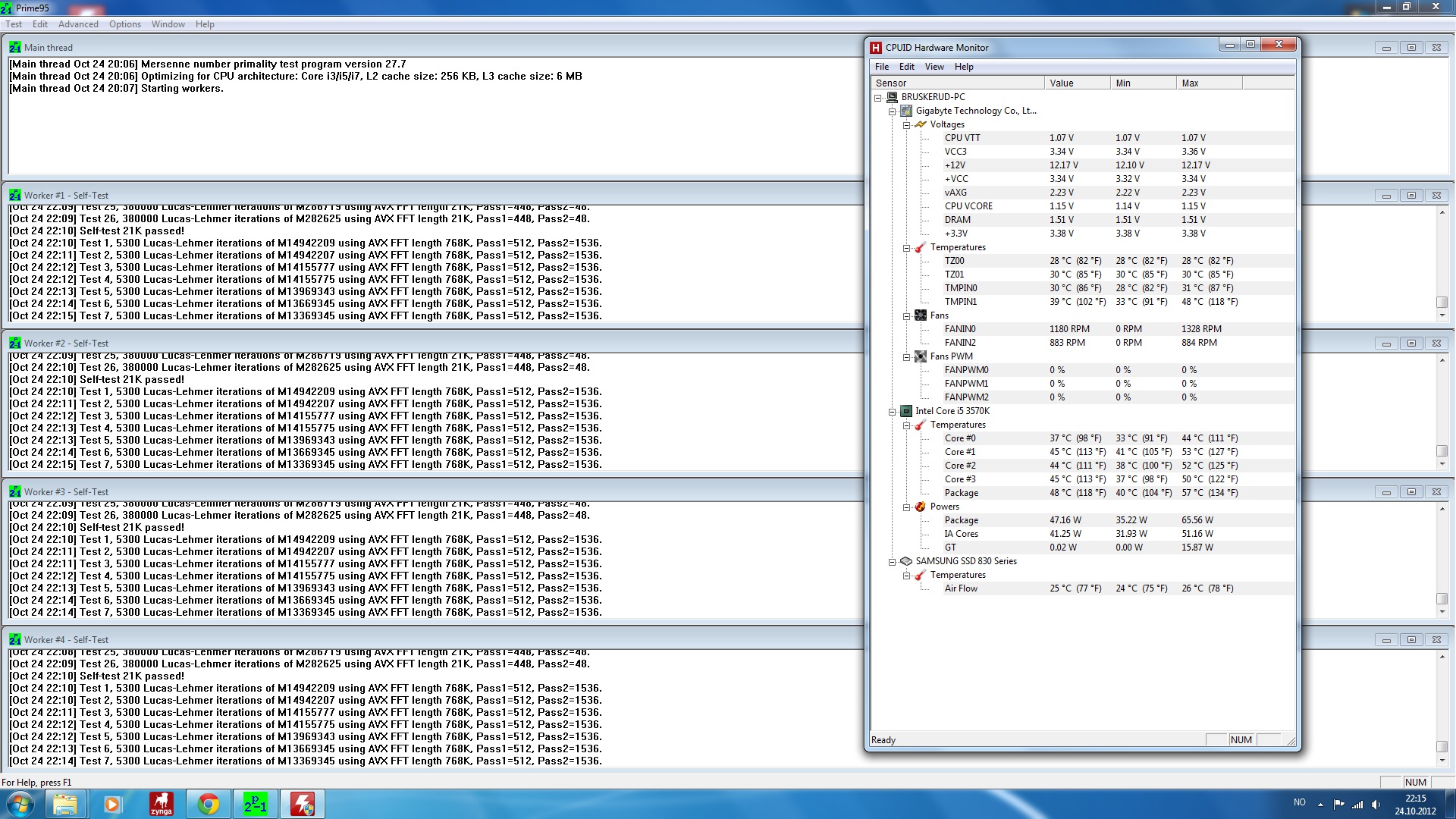Click the Fans PWM icon
Viewport: 1456px width, 819px height.
921,356
